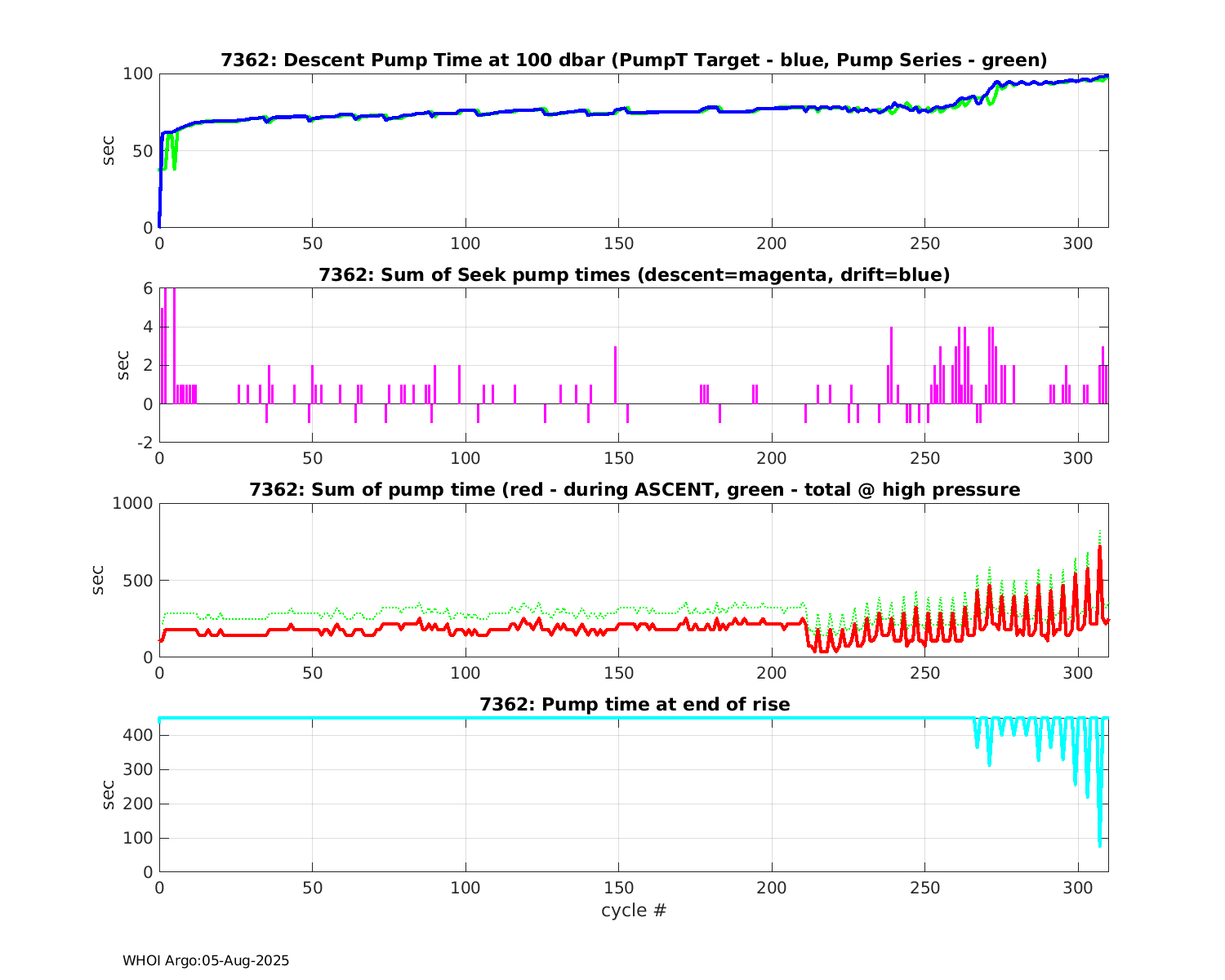
Task: Click the Pump time at end of rise title
Action: (x=634, y=704)
